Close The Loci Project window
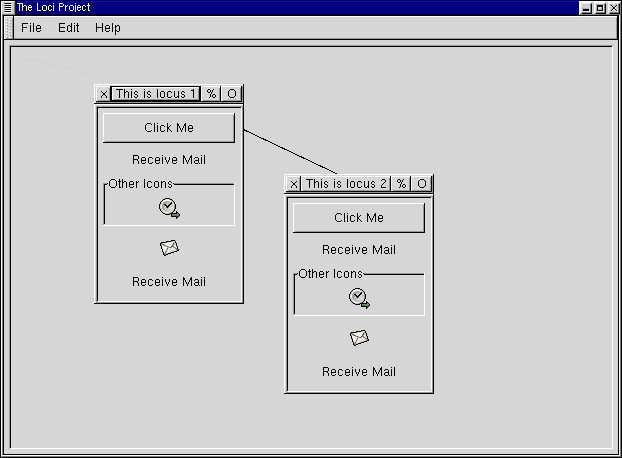The image size is (622, 458). tap(614, 8)
